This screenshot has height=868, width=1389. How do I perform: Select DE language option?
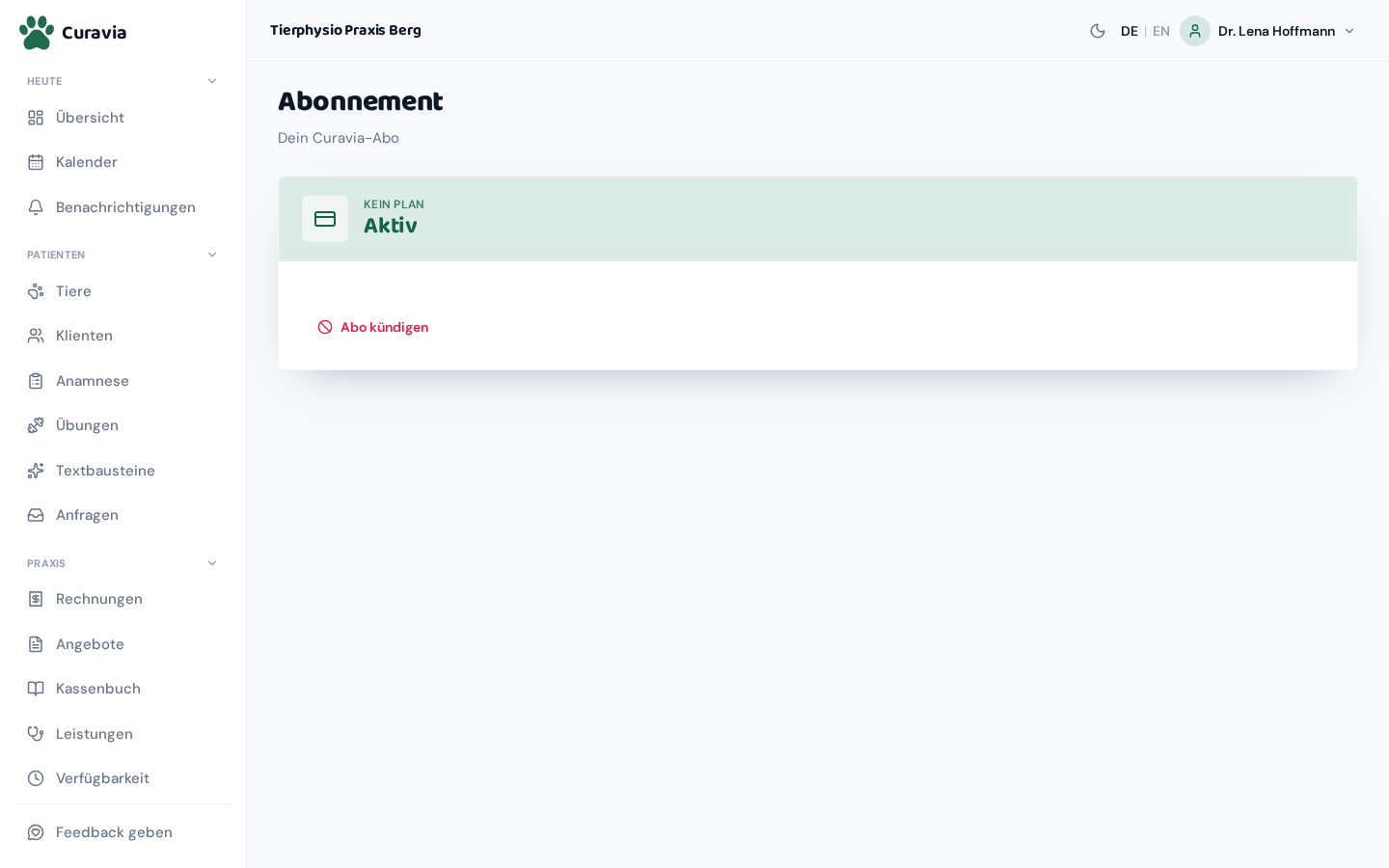pos(1130,31)
